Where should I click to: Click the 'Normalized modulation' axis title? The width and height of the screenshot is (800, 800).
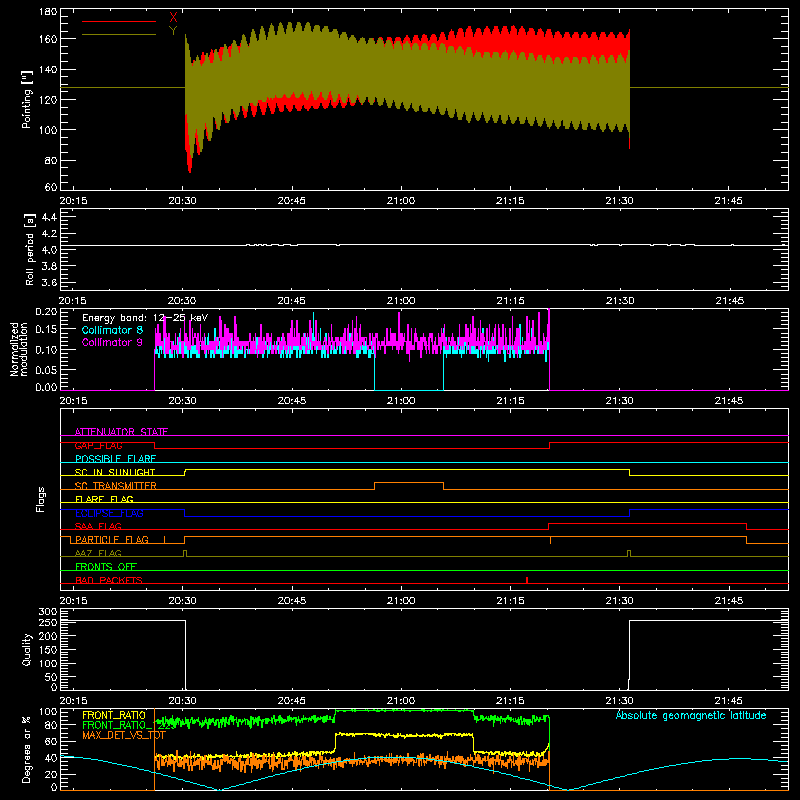point(19,349)
